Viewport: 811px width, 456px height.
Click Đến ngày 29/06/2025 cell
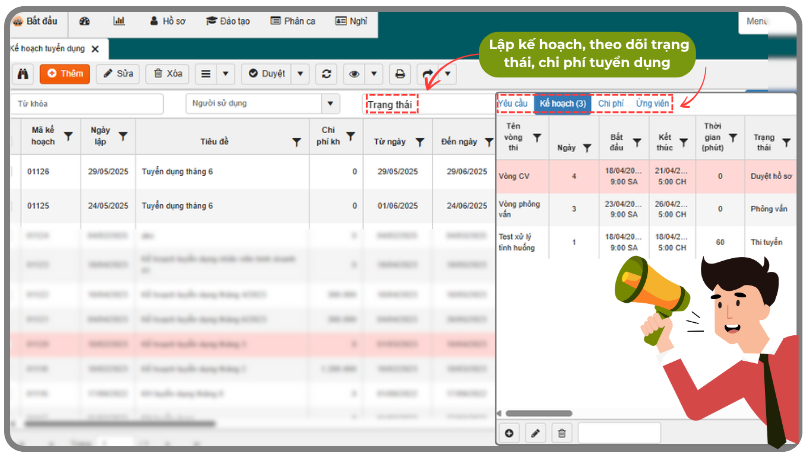[x=467, y=172]
